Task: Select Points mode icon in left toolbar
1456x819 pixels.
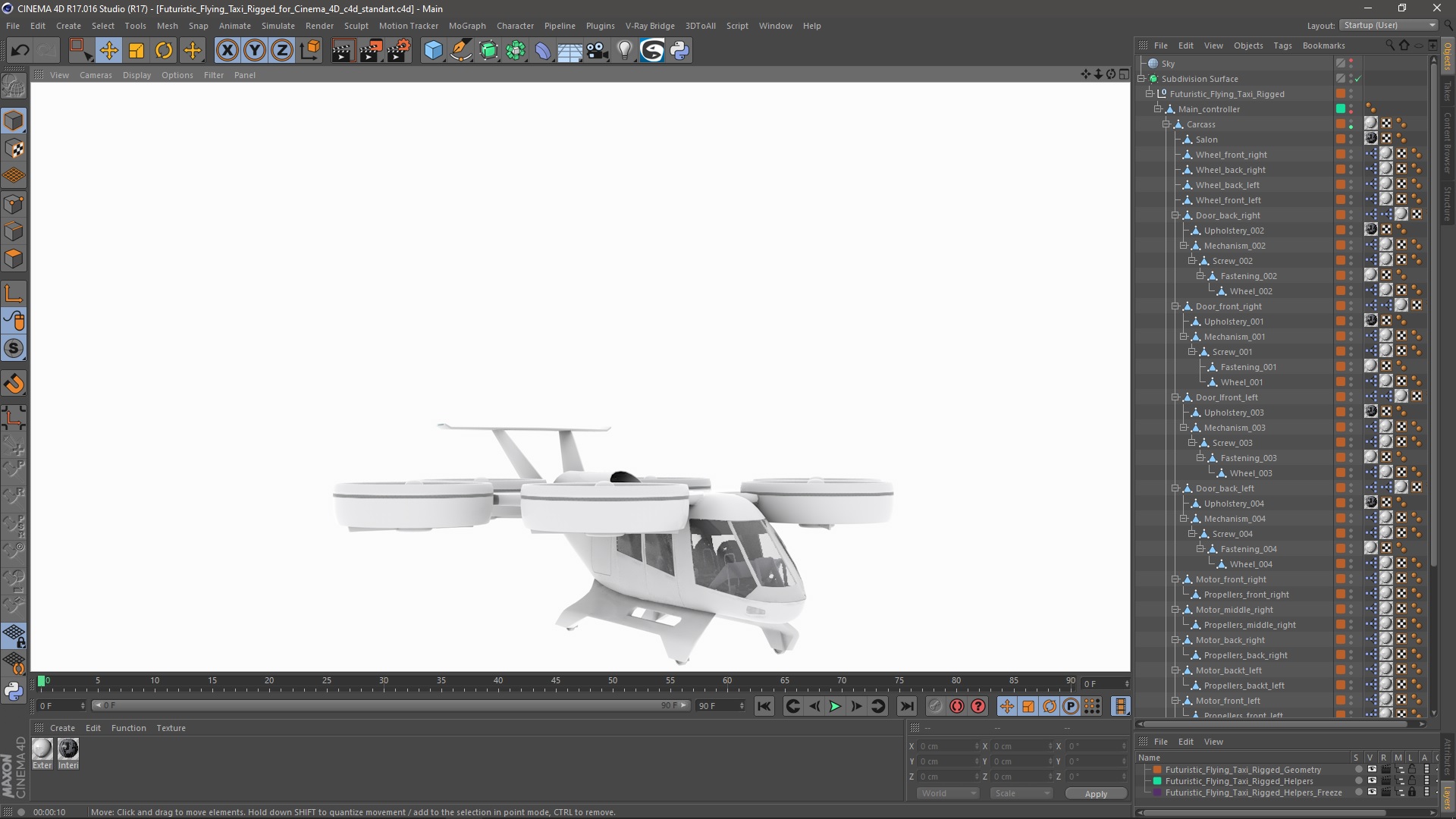Action: click(14, 204)
